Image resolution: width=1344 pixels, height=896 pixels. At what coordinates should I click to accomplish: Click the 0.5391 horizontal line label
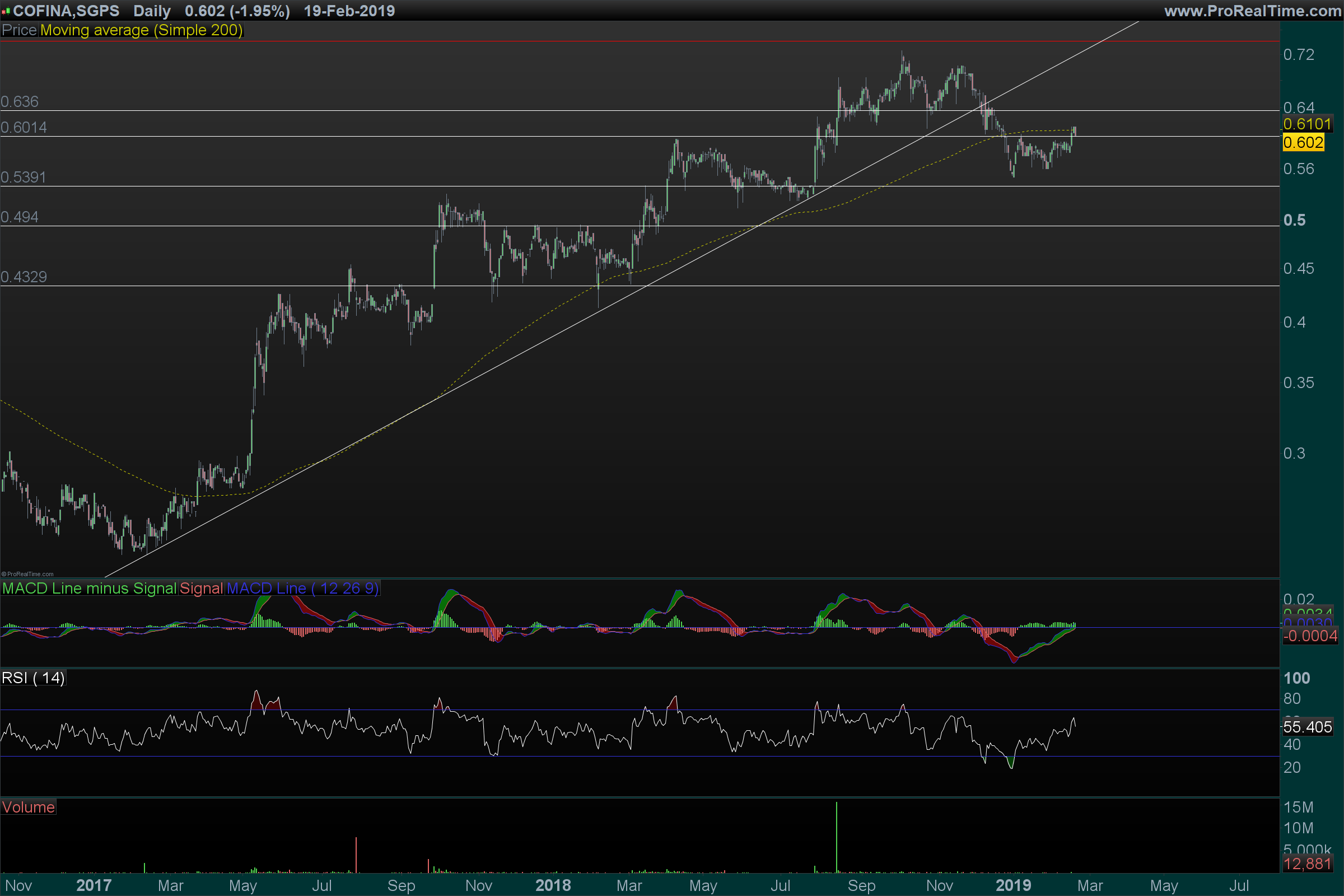click(23, 177)
